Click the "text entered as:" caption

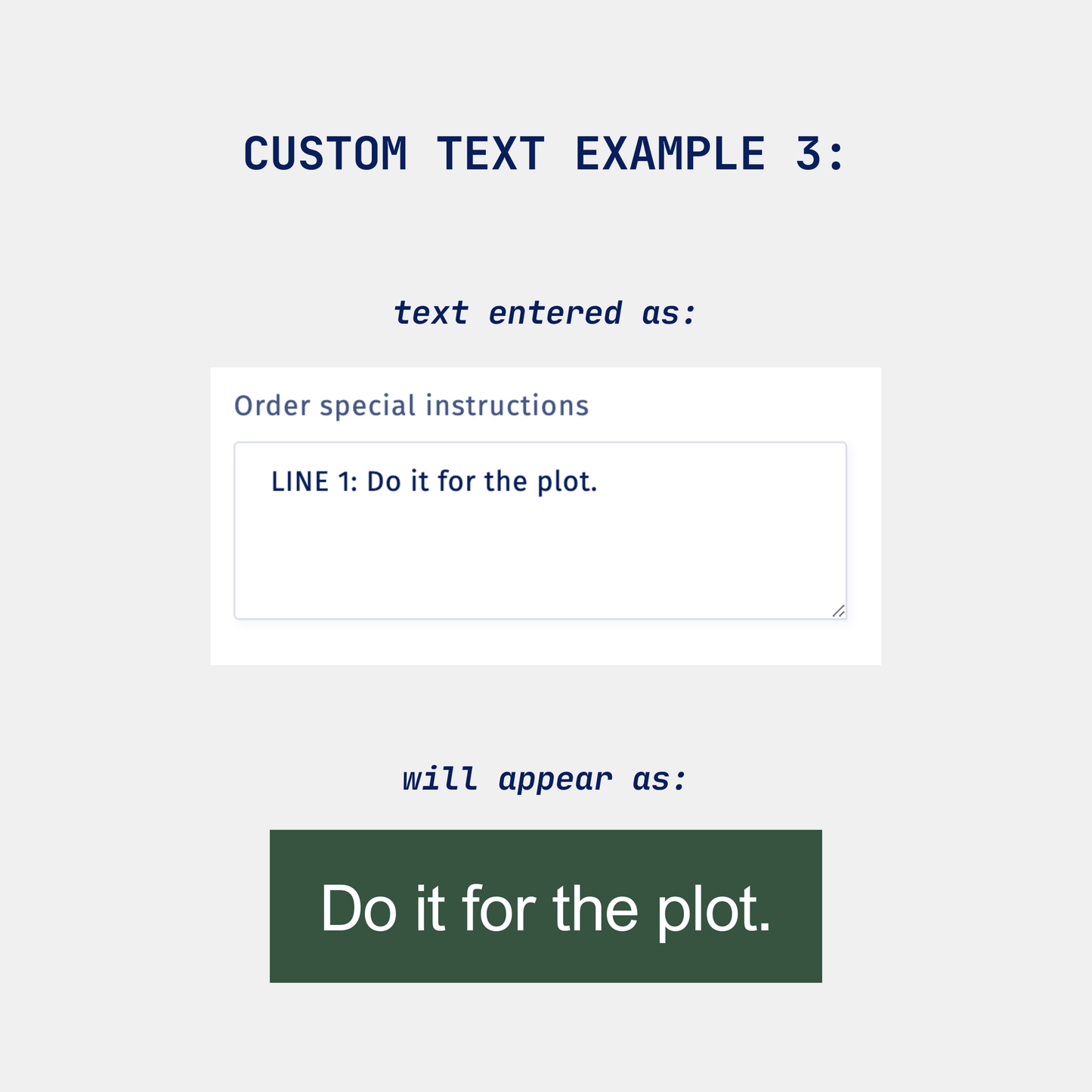coord(545,313)
